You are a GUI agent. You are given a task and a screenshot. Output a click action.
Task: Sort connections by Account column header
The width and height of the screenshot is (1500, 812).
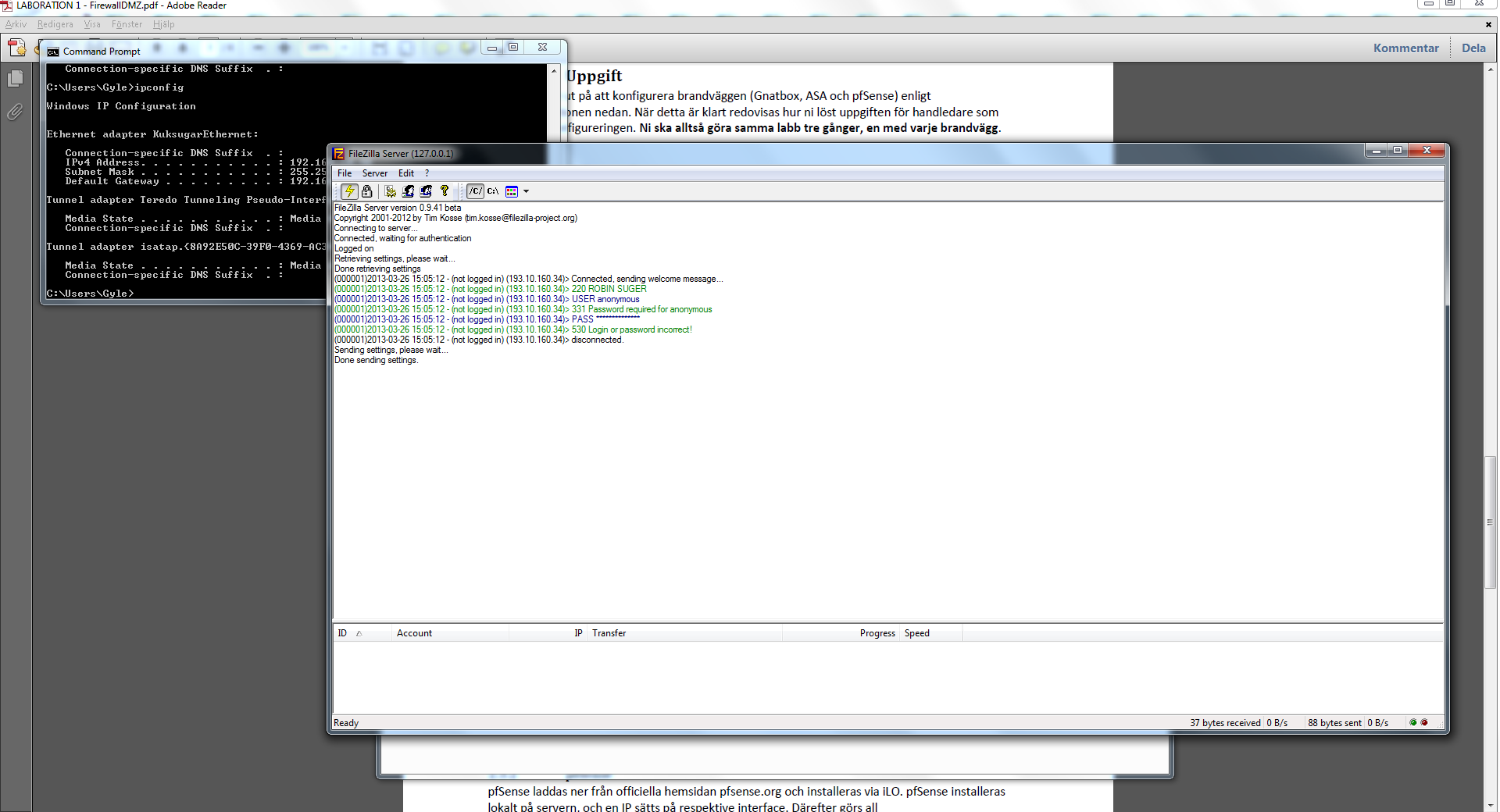pos(450,633)
